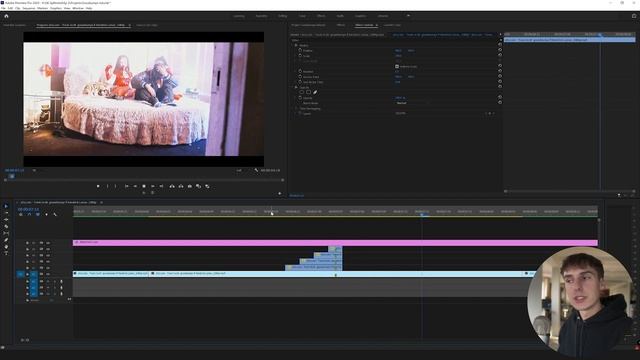The width and height of the screenshot is (640, 360).
Task: Select the Razor tool
Action: tap(6, 227)
